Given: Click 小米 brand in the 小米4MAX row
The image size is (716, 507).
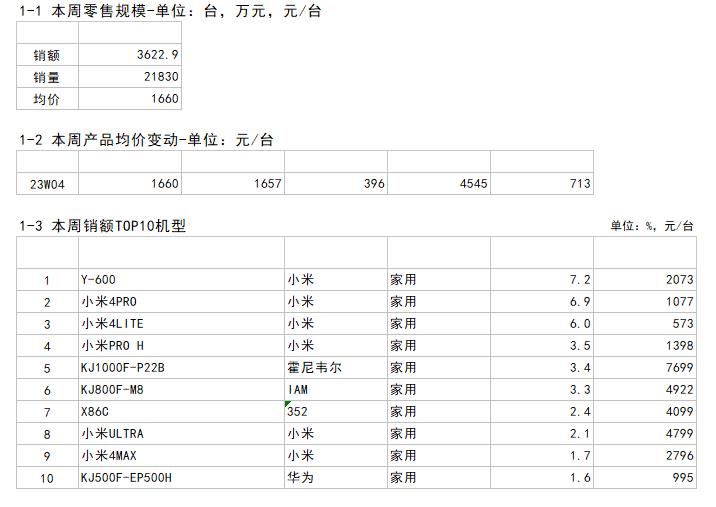Looking at the screenshot, I should [x=300, y=455].
